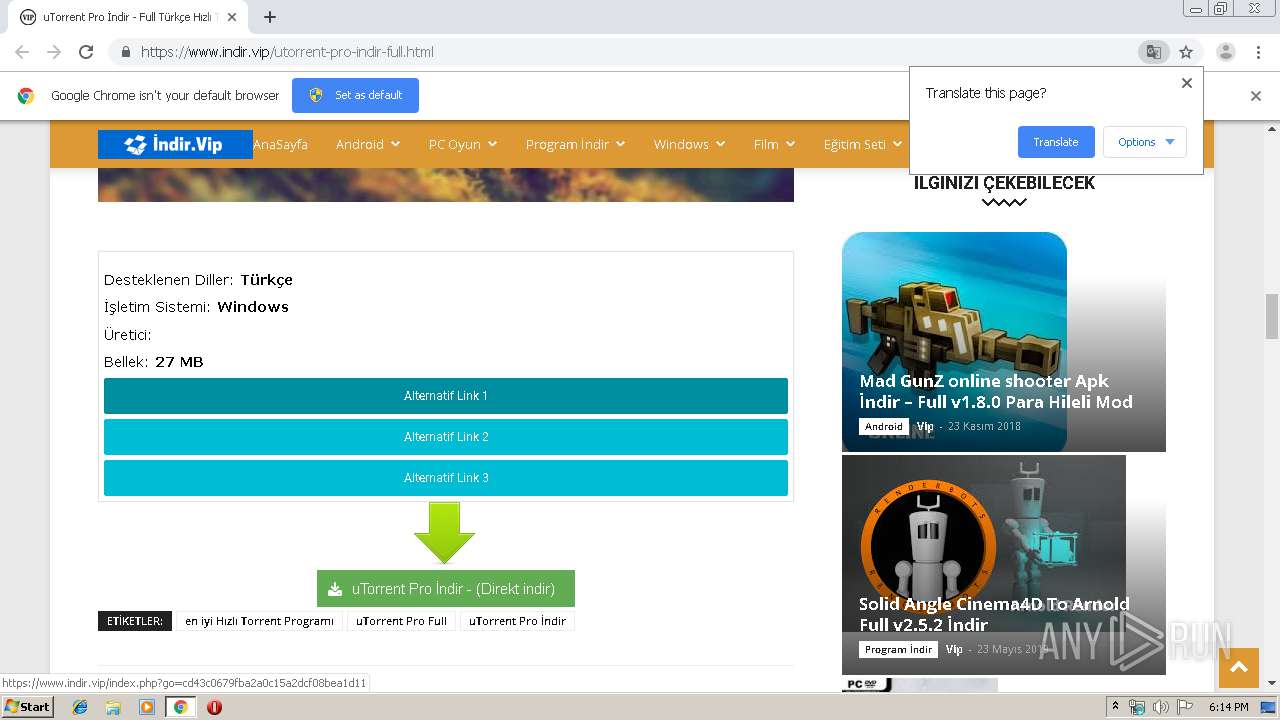Click Alternatif Link 1 button

coord(446,396)
